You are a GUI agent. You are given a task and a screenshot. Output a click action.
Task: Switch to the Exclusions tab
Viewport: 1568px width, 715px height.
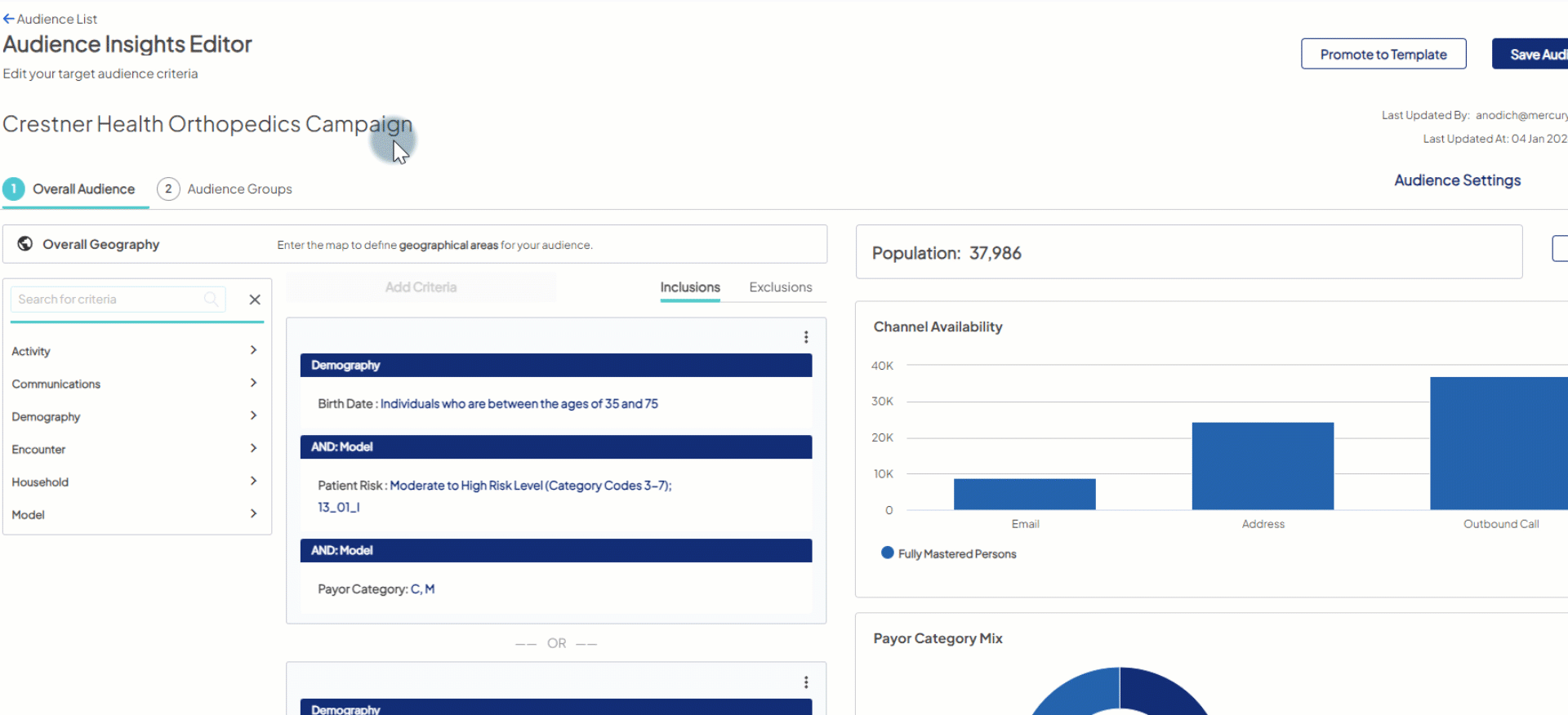coord(780,287)
